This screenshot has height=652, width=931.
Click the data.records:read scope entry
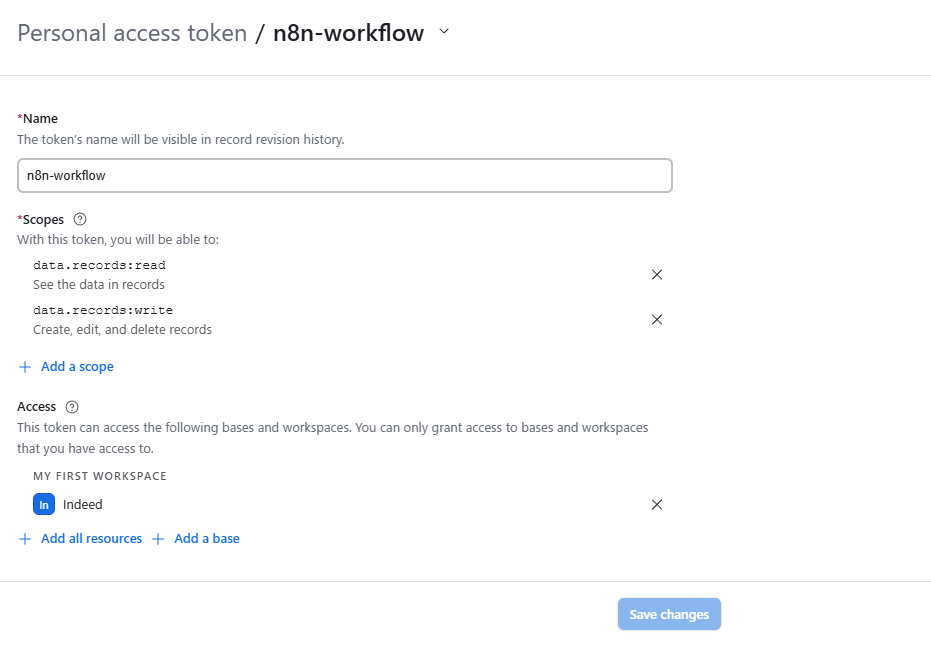pos(99,266)
